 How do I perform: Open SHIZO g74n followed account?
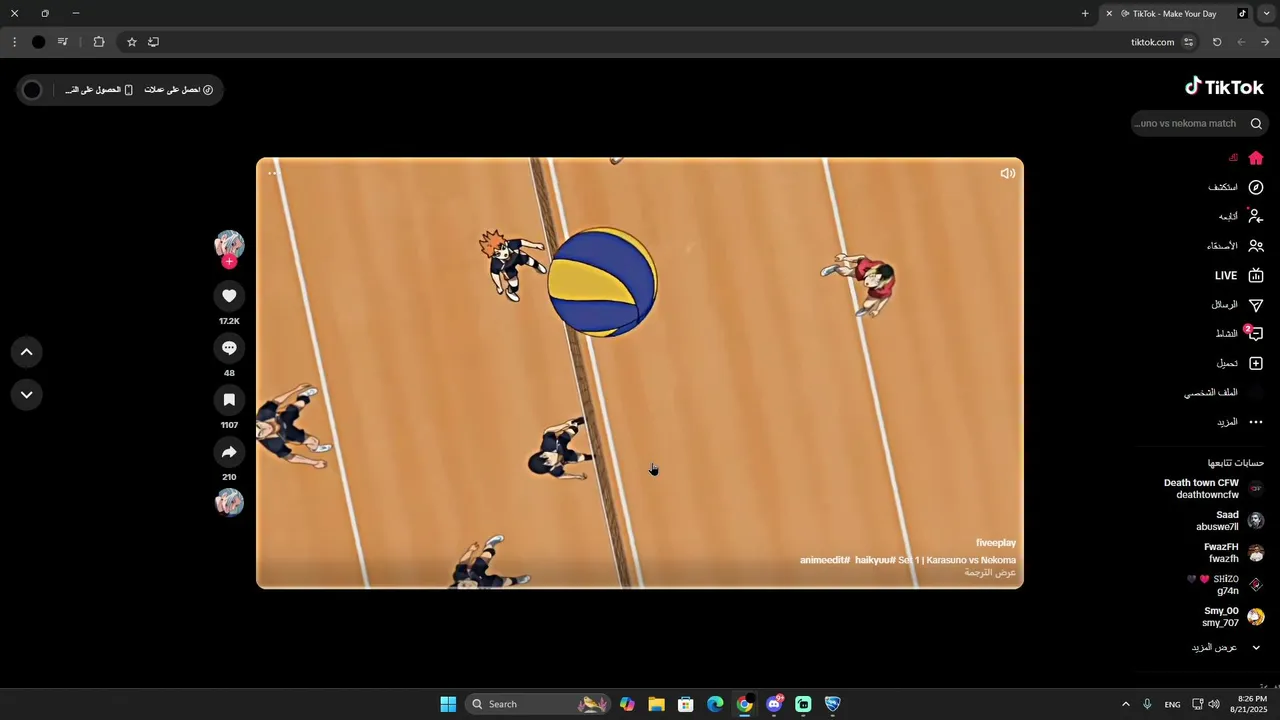click(1226, 585)
